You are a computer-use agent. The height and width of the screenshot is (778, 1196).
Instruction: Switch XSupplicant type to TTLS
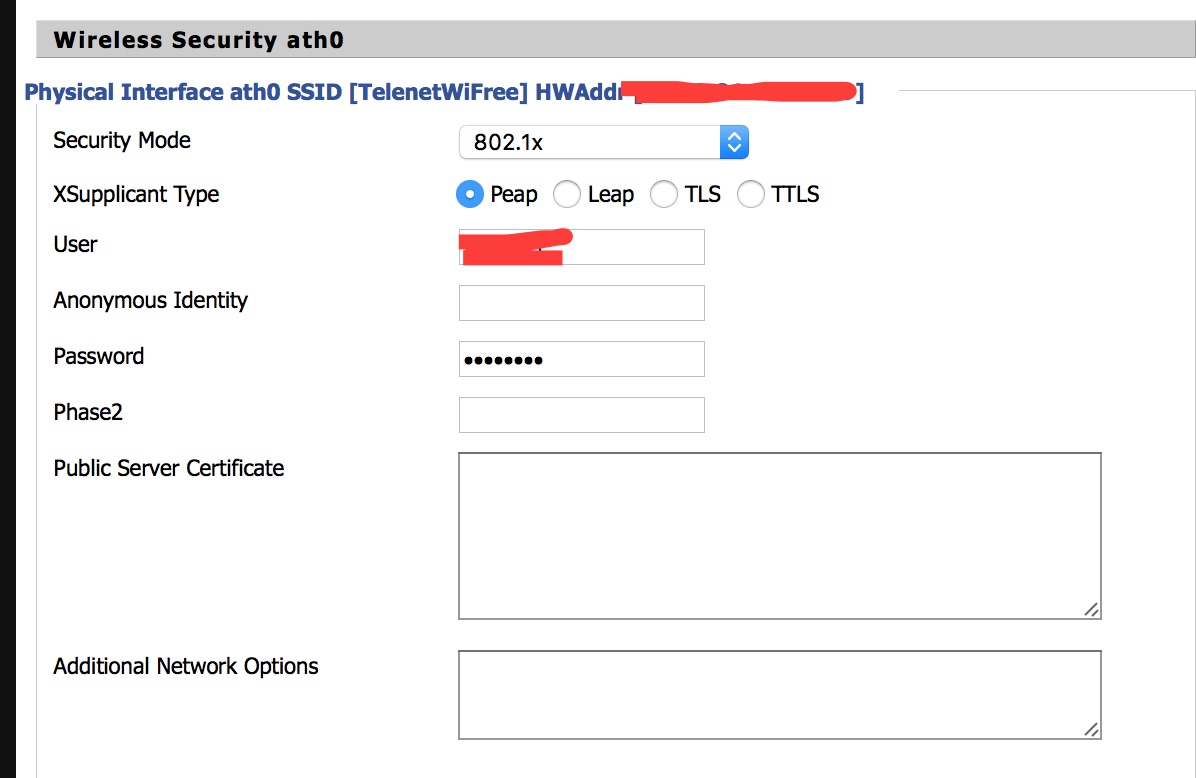[751, 194]
